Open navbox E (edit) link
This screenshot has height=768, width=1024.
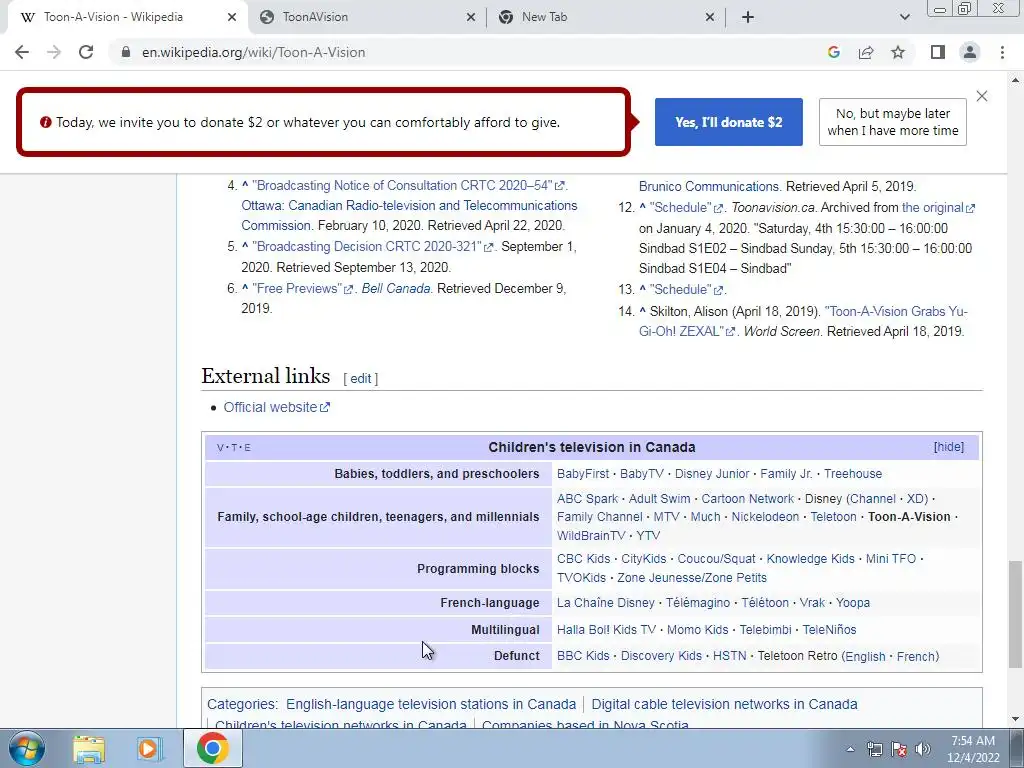coord(248,447)
